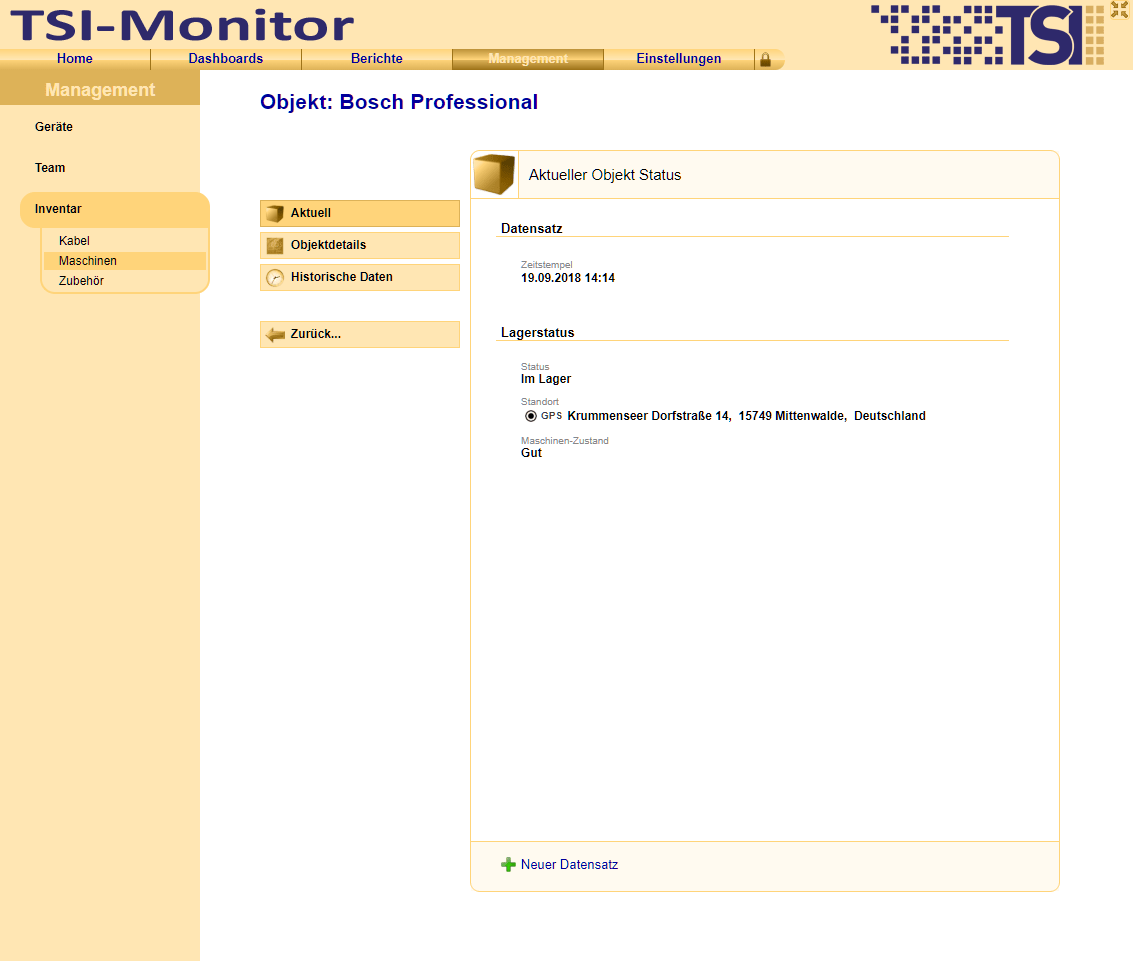
Task: Click the lock icon in navigation bar
Action: (x=765, y=60)
